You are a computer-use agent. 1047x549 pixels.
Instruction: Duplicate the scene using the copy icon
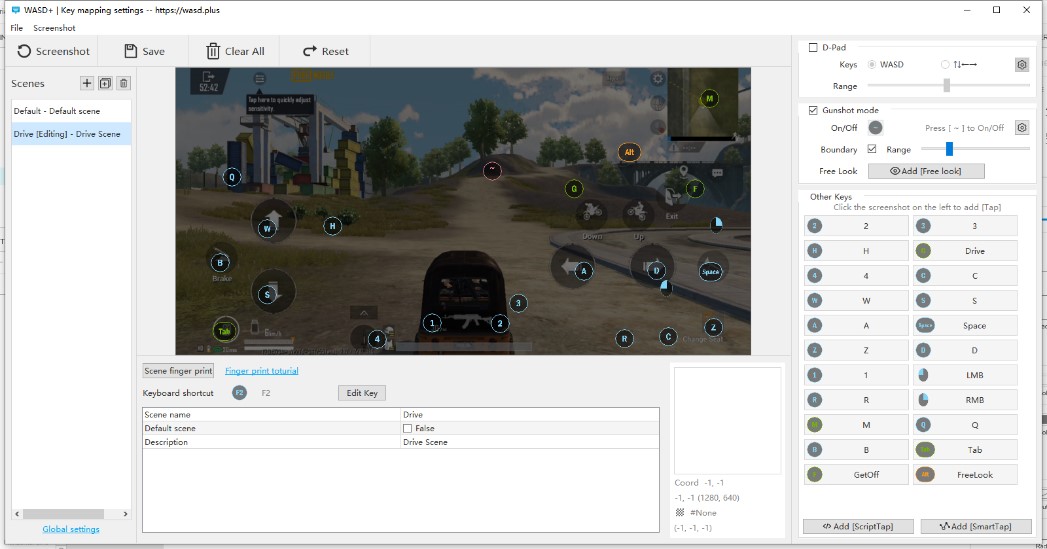(x=105, y=83)
